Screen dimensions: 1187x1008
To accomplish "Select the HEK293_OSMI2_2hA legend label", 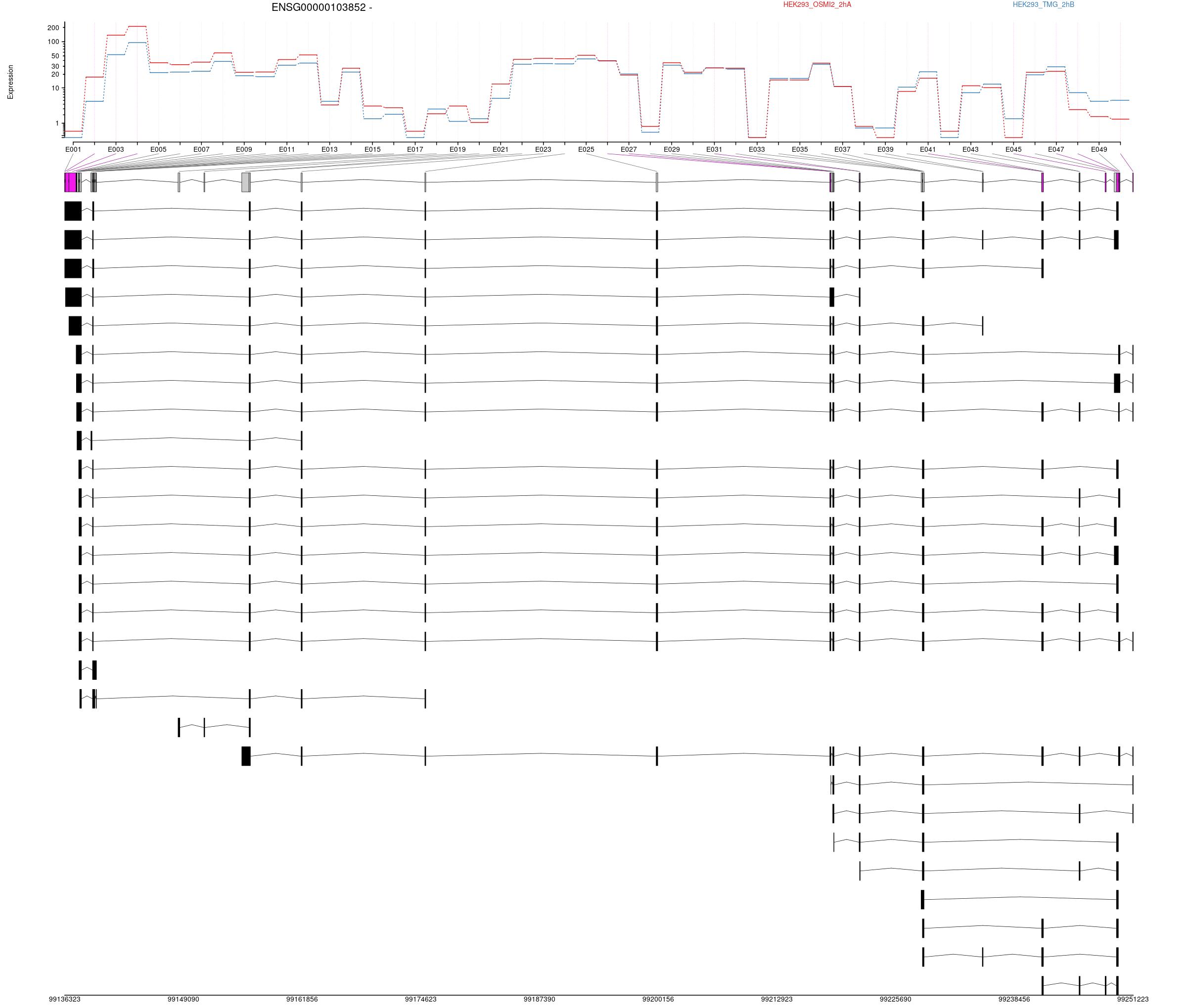I will coord(817,4).
